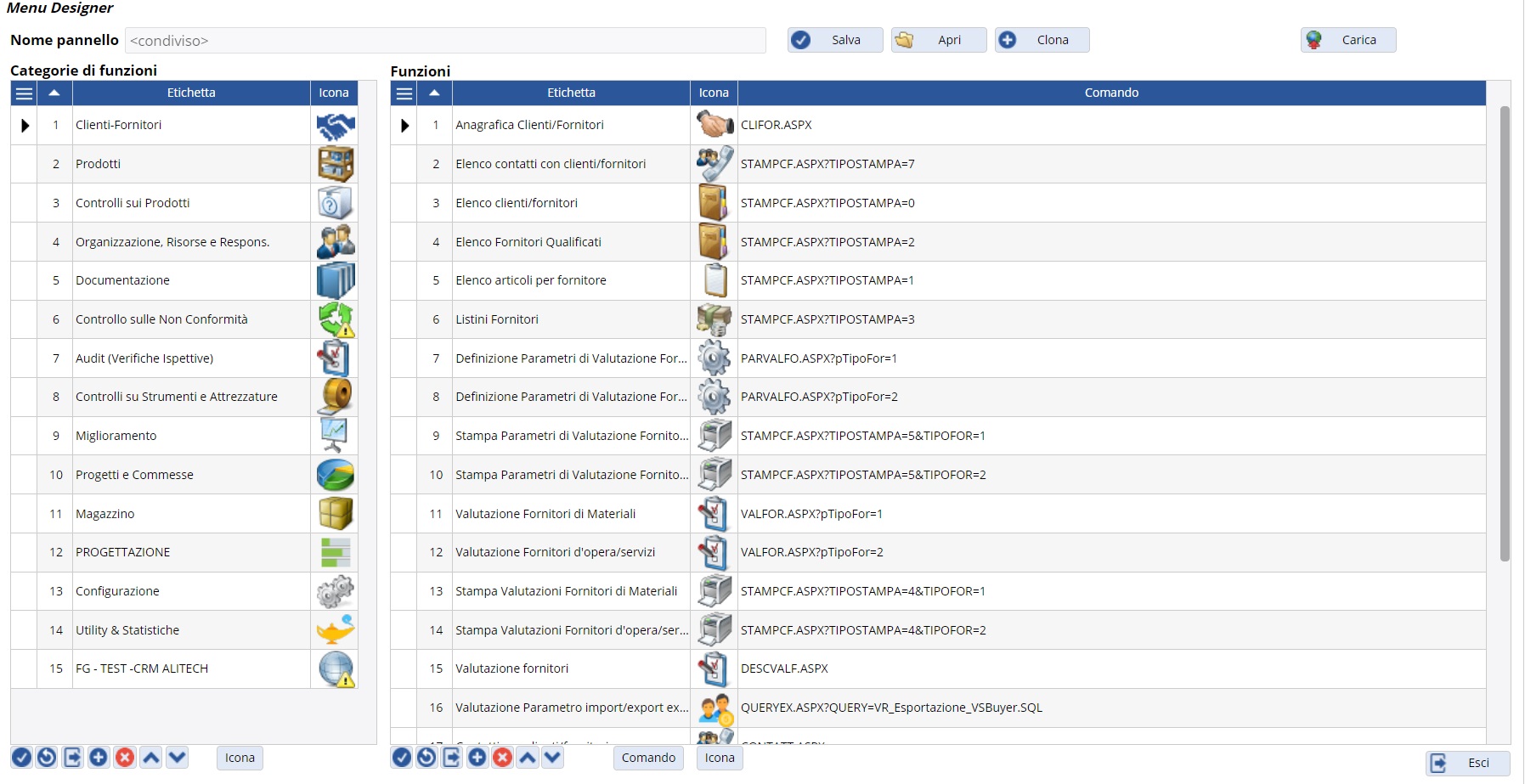1525x784 pixels.
Task: Click Esci to exit the designer
Action: [x=1467, y=763]
